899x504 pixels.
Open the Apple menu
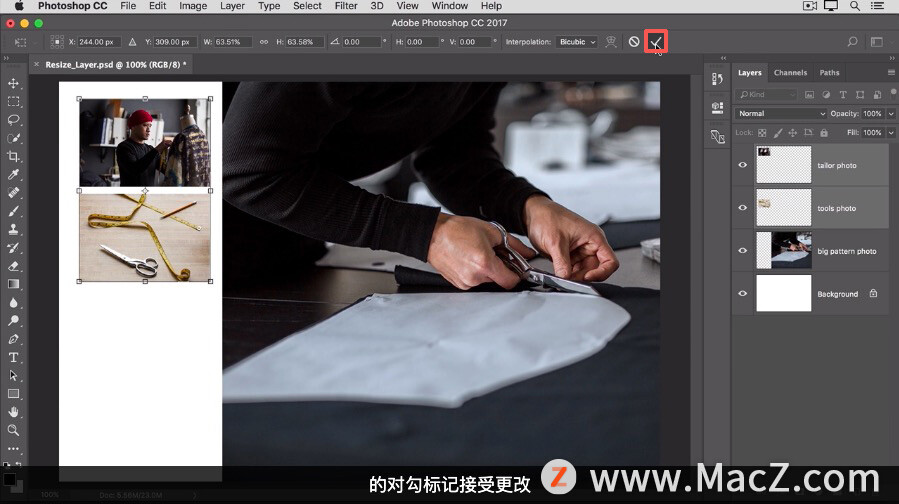coord(18,6)
